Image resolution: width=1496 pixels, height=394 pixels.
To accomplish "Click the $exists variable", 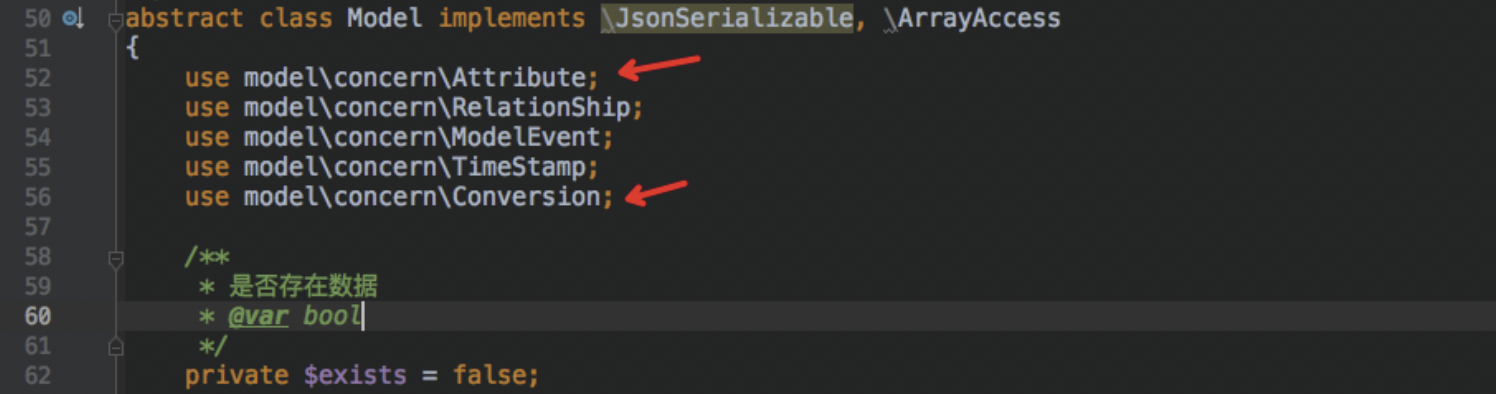I will (355, 376).
